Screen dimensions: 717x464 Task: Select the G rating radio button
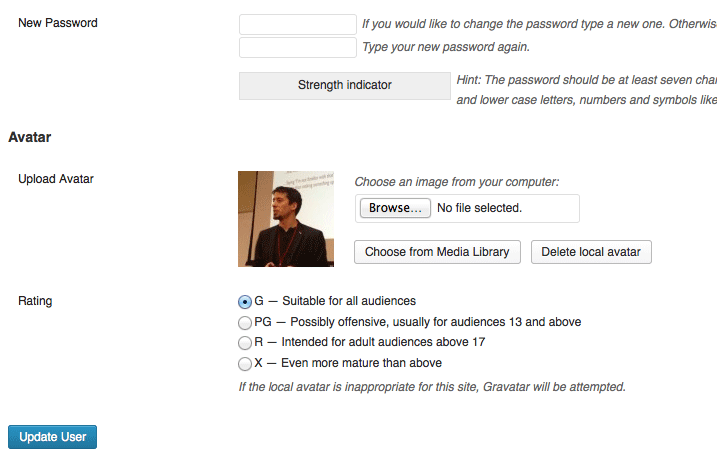point(245,302)
